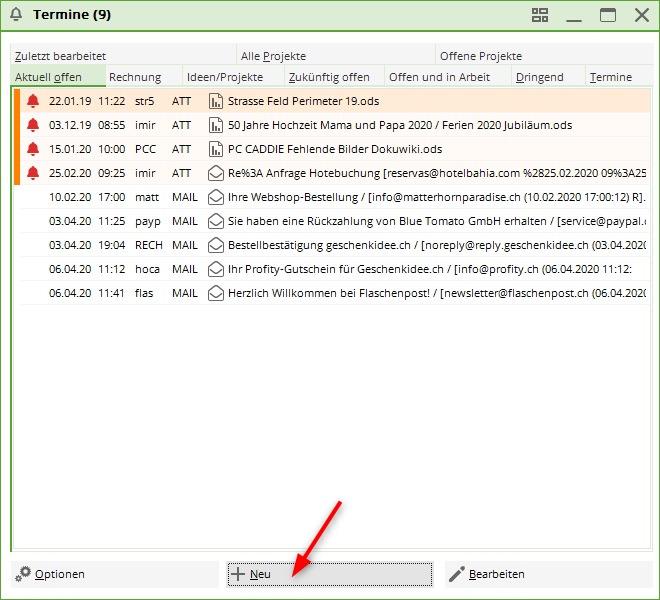Click red bell on Strasse Feld Perimeter row
Screen dimensions: 660x600
33,101
